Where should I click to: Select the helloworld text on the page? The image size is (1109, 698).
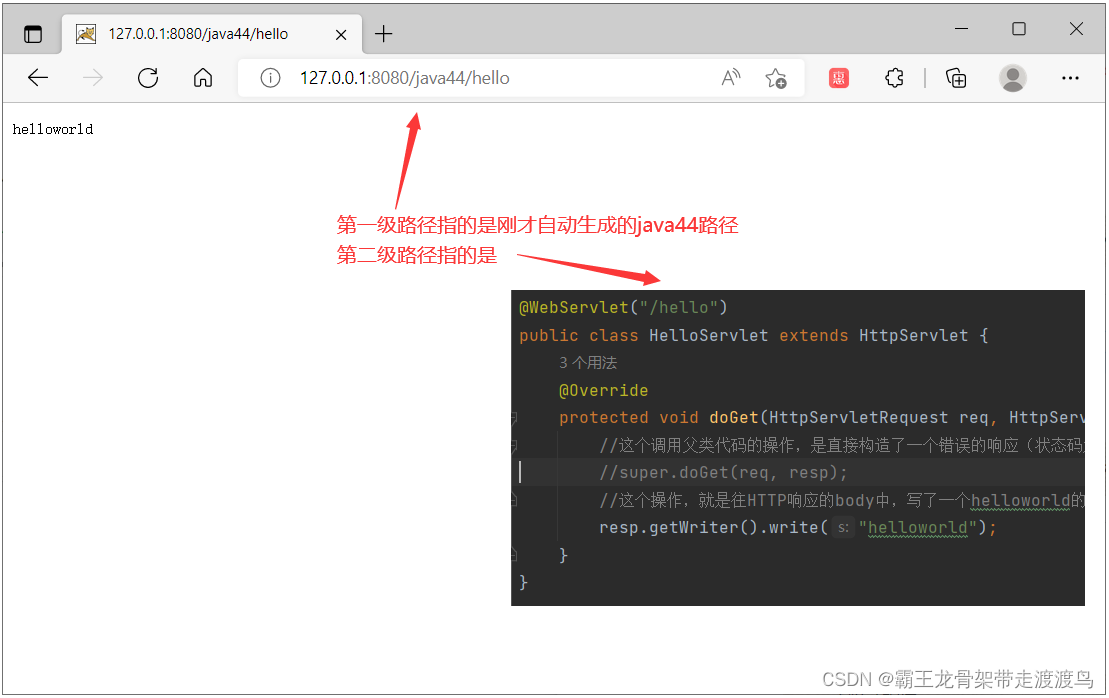pos(52,128)
